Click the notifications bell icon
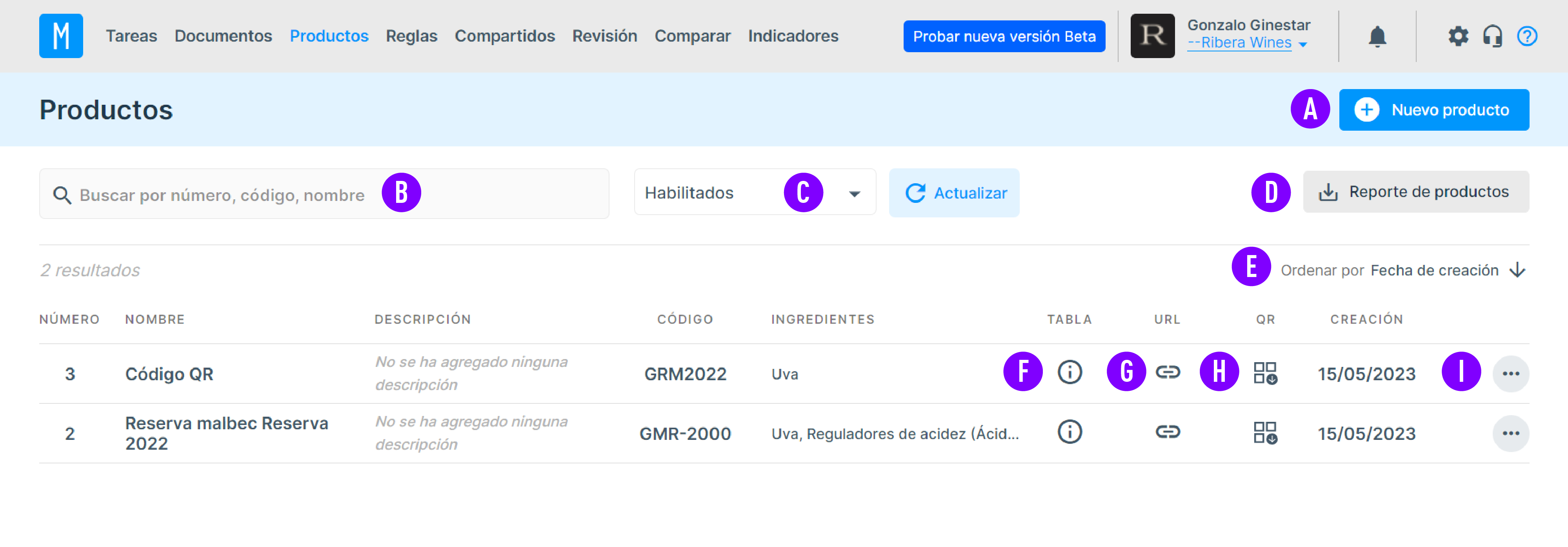Screen dimensions: 1568x547 [1377, 36]
